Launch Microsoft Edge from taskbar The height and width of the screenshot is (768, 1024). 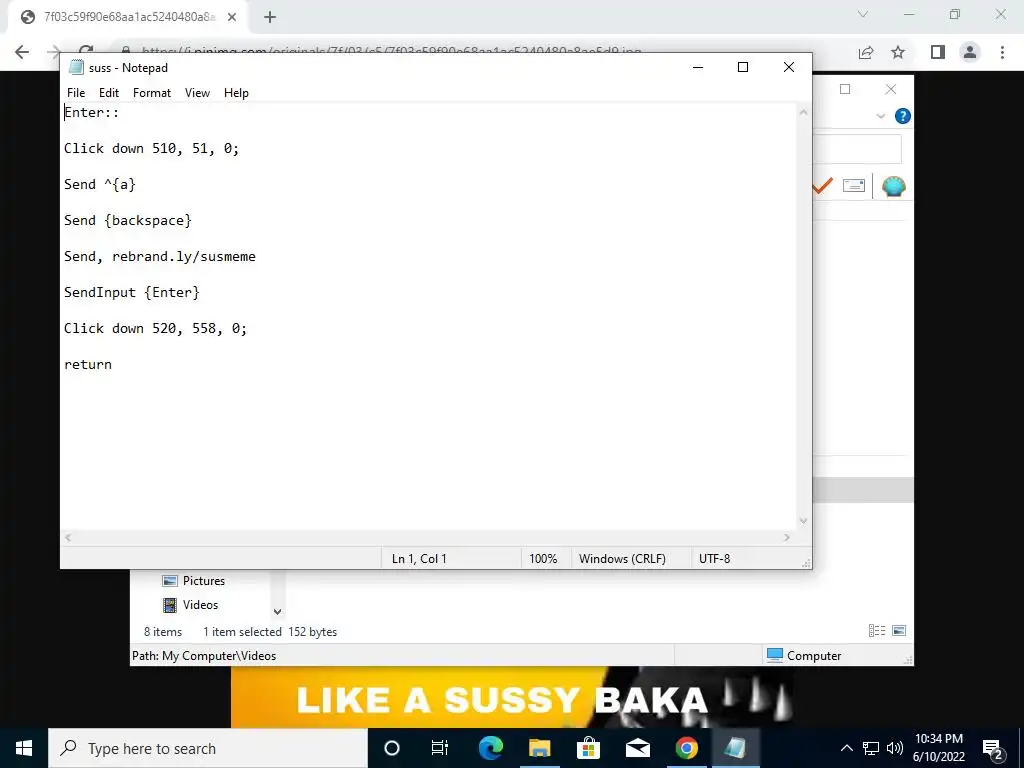pyautogui.click(x=490, y=748)
